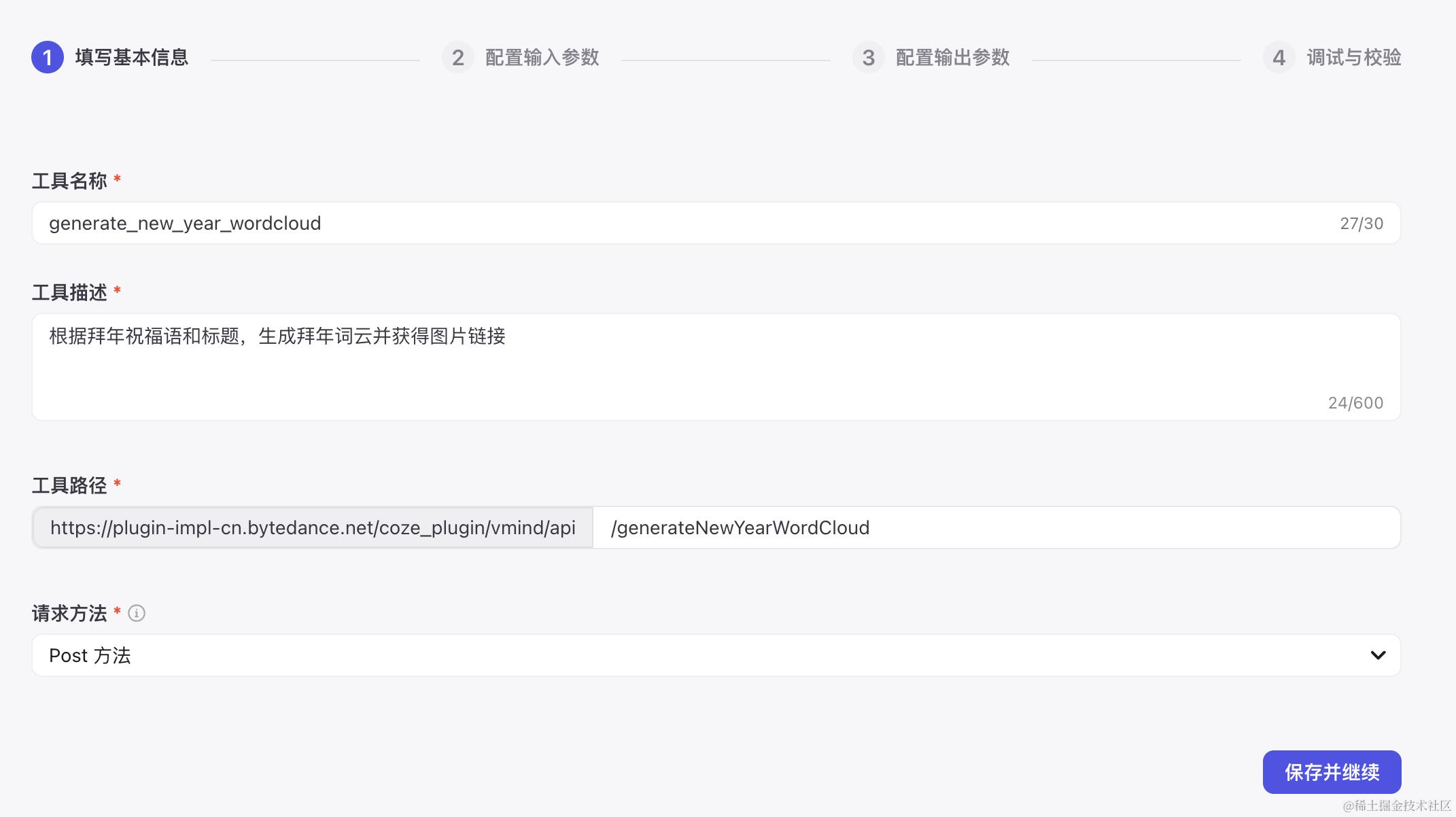Click the 27/30 character counter
1456x817 pixels.
click(1361, 224)
